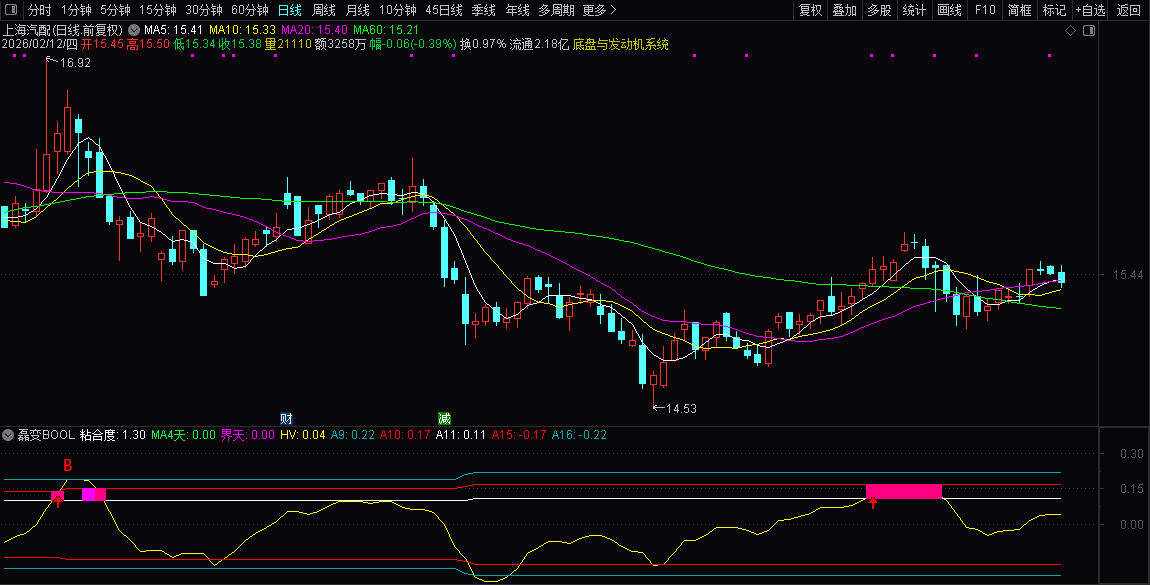
Task: Click the F10 company info button
Action: pos(985,10)
